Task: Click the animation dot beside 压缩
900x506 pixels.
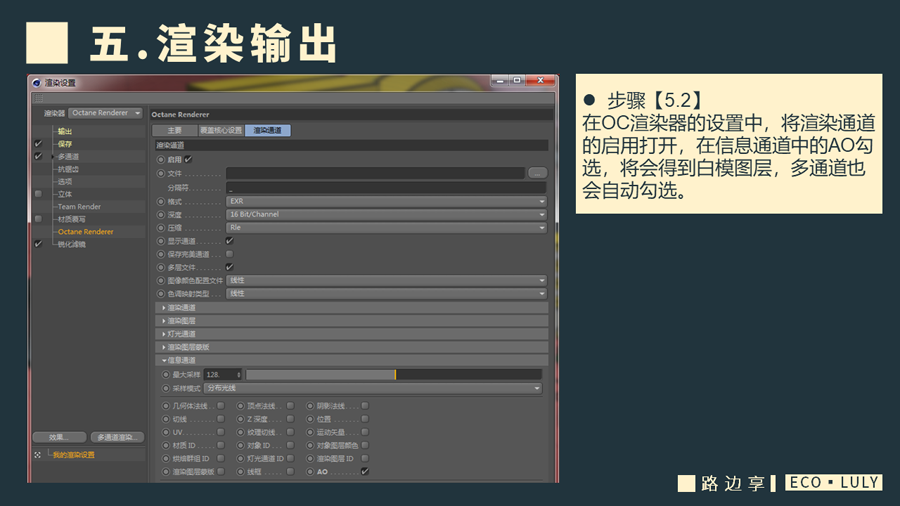Action: (161, 228)
